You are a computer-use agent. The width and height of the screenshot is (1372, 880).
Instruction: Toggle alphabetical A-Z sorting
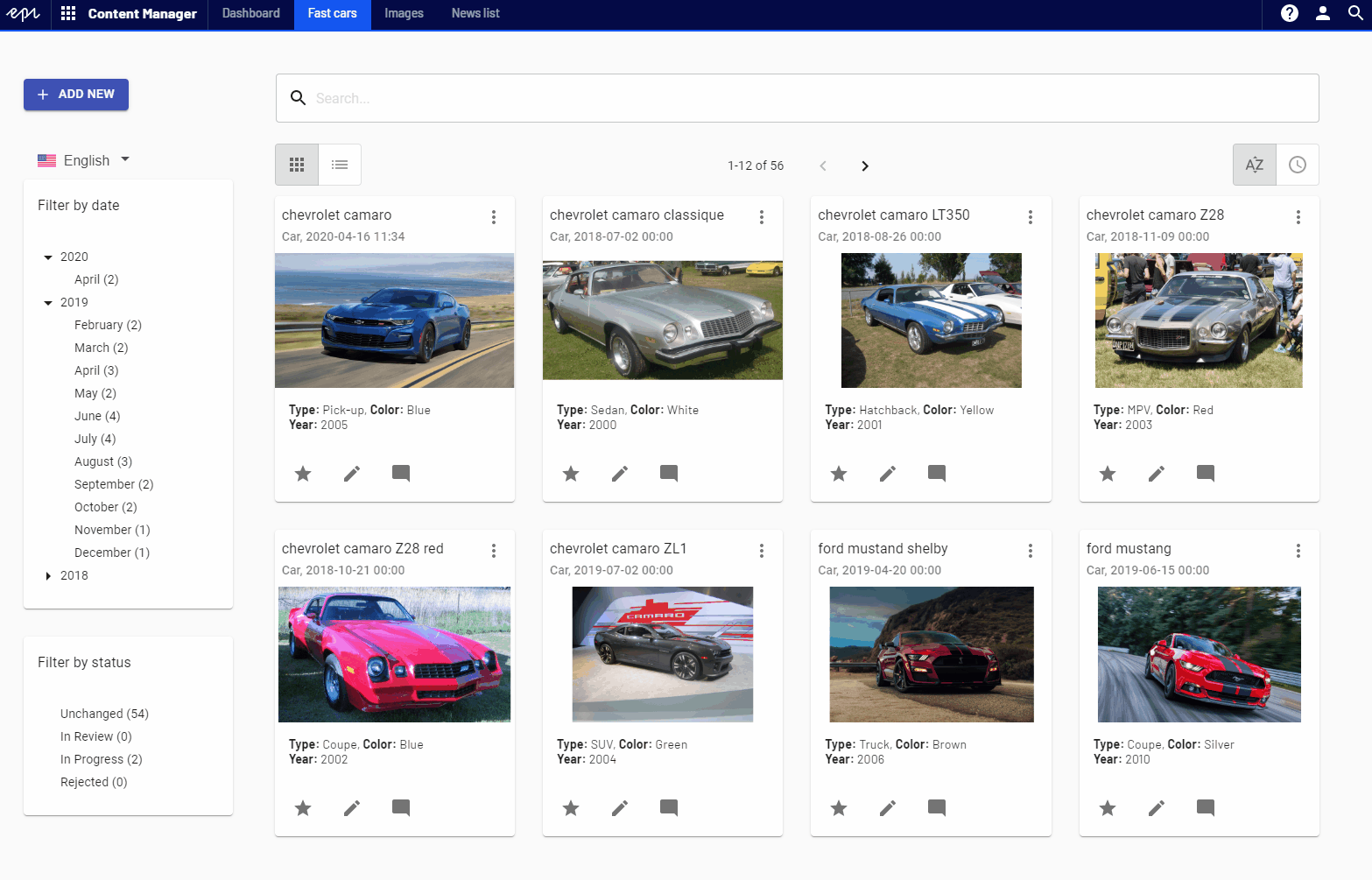pos(1254,165)
